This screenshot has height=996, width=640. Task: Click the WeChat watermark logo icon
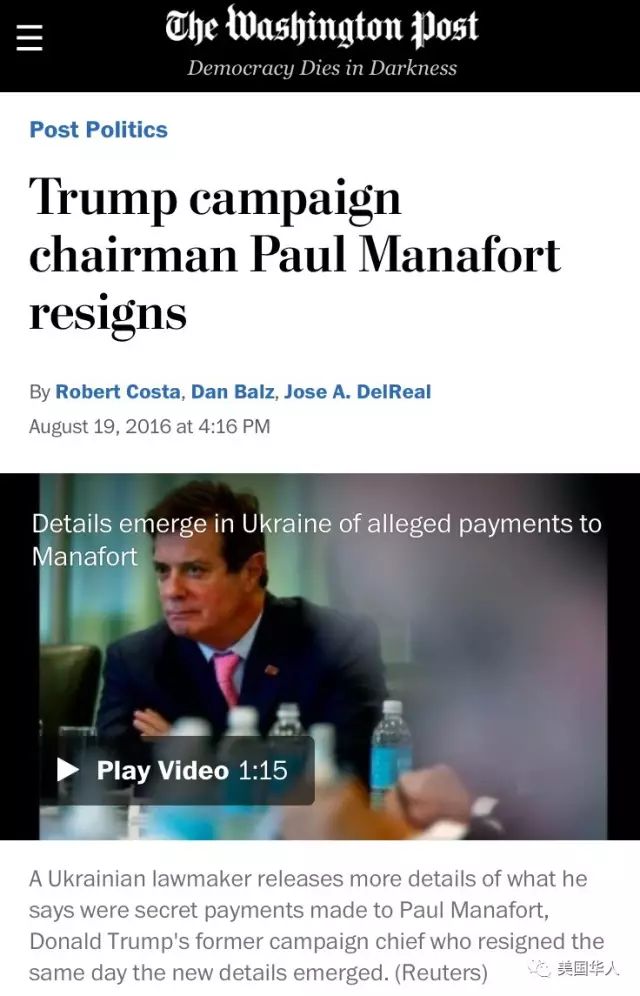click(540, 969)
